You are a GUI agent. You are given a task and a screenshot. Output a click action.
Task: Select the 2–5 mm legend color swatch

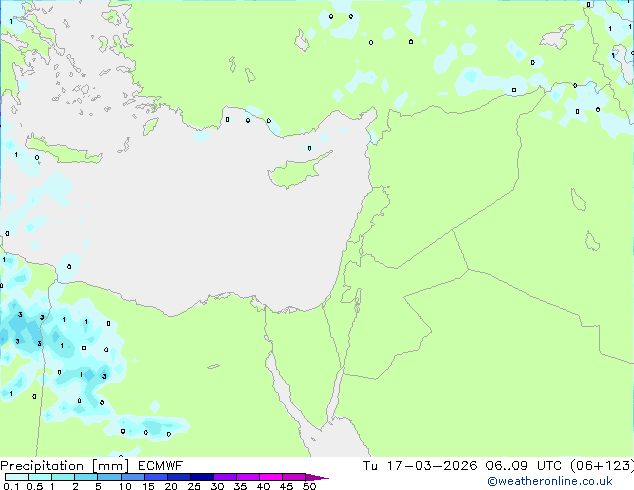pyautogui.click(x=86, y=477)
